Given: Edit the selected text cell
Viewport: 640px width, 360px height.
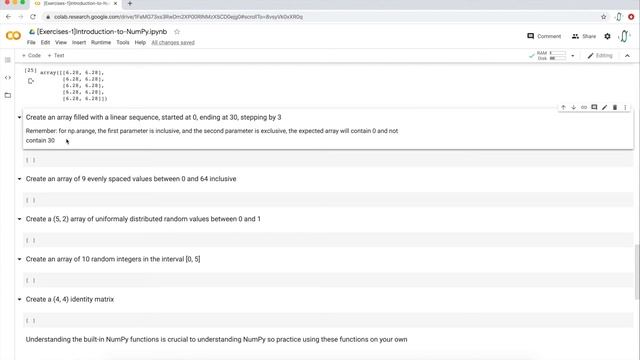Looking at the screenshot, I should pyautogui.click(x=604, y=107).
